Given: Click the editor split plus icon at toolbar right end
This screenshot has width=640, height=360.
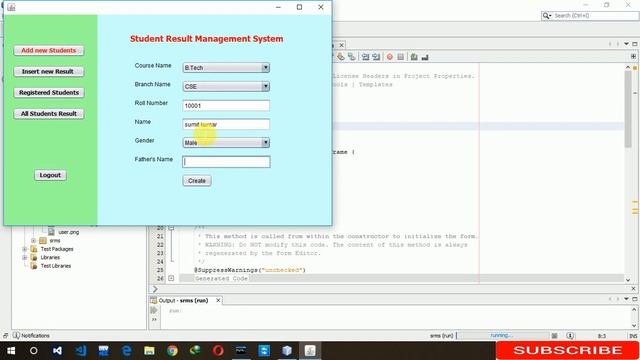Looking at the screenshot, I should pyautogui.click(x=633, y=56).
